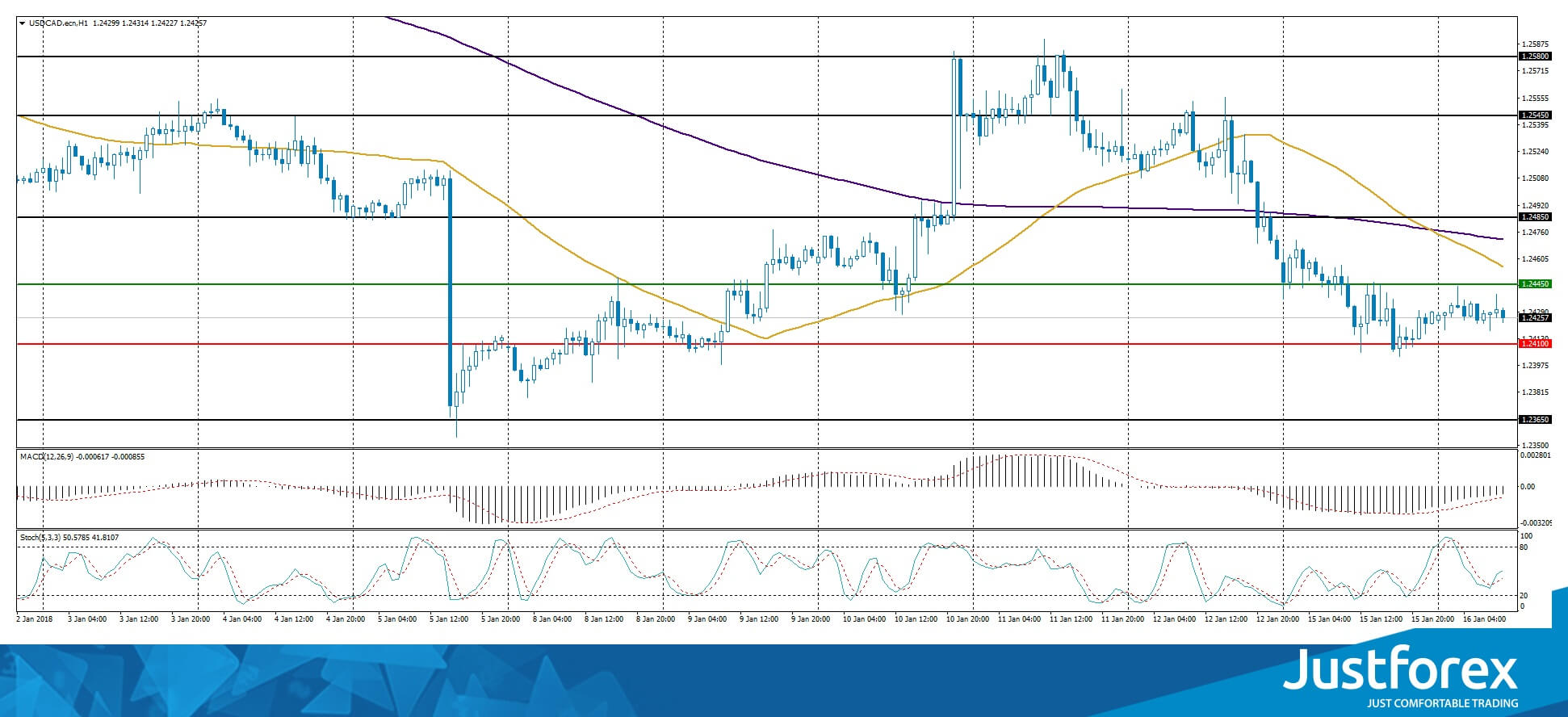Click the 1.23815 price axis value
Screen dimensions: 1568x717
point(1535,392)
